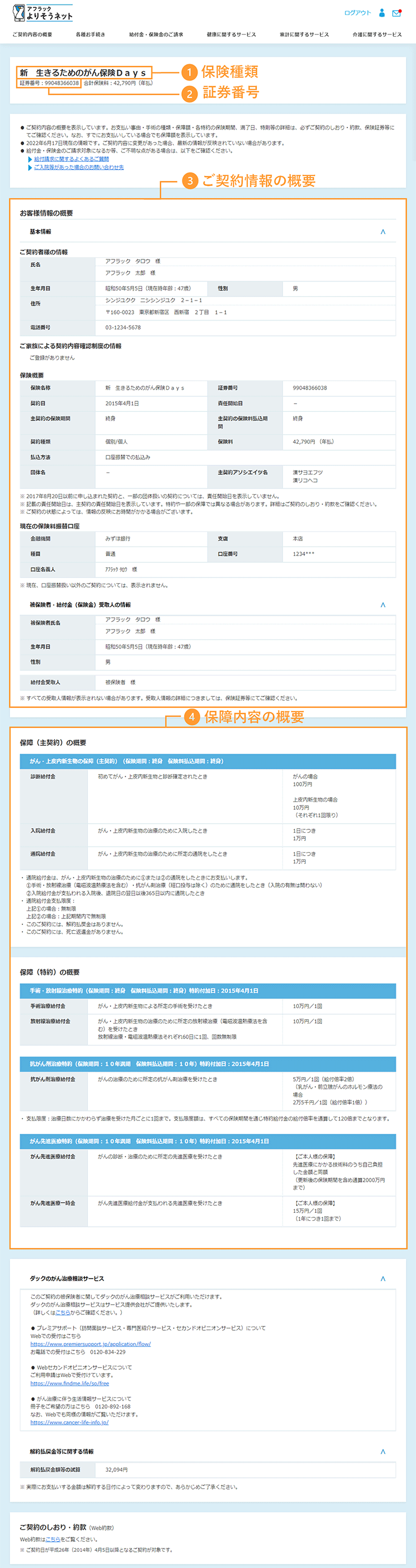Image resolution: width=416 pixels, height=1568 pixels.
Task: Collapse the 基本情報 section chevron
Action: pos(383,232)
